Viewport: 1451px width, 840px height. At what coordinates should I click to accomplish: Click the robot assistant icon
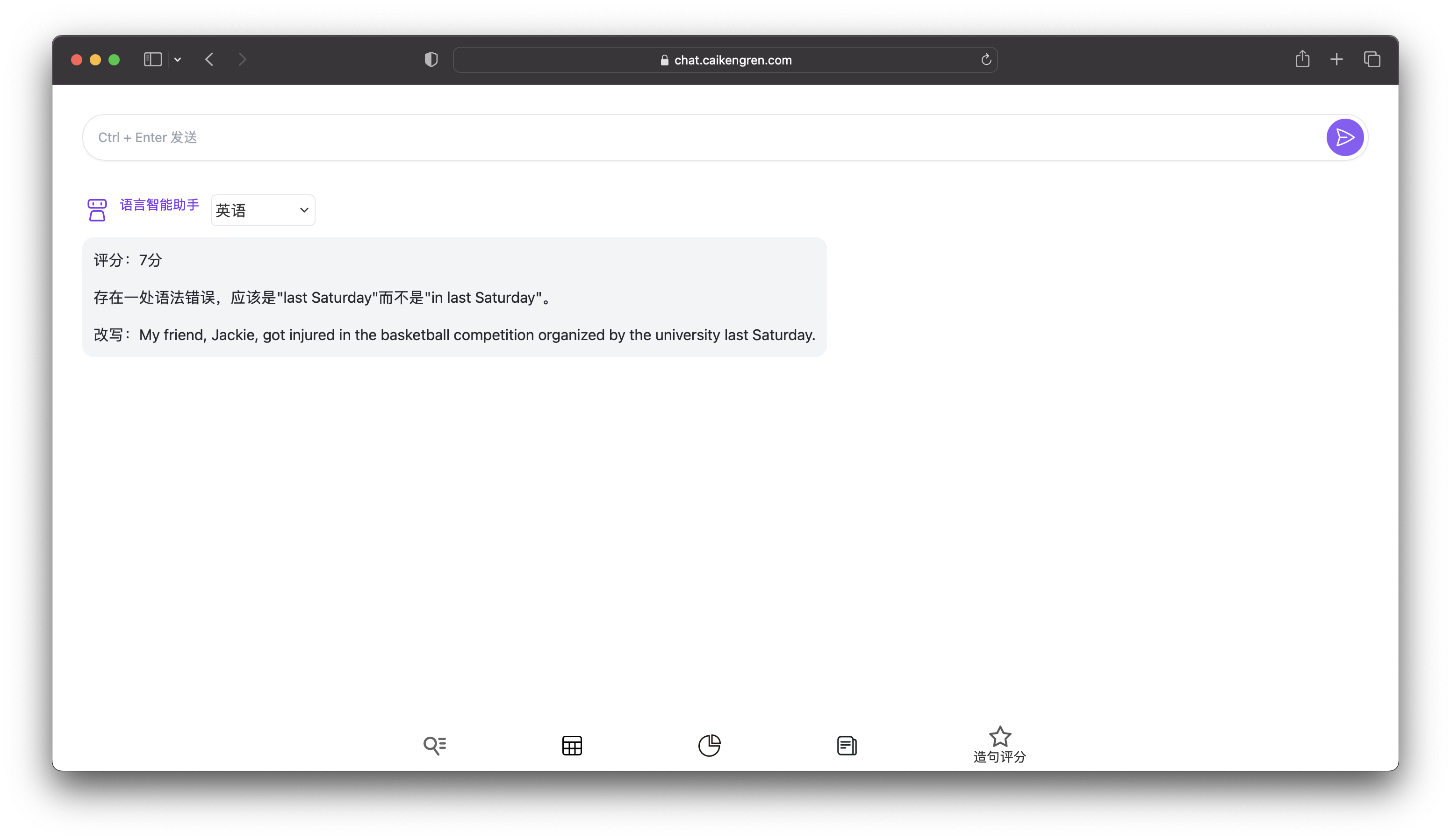(x=97, y=210)
